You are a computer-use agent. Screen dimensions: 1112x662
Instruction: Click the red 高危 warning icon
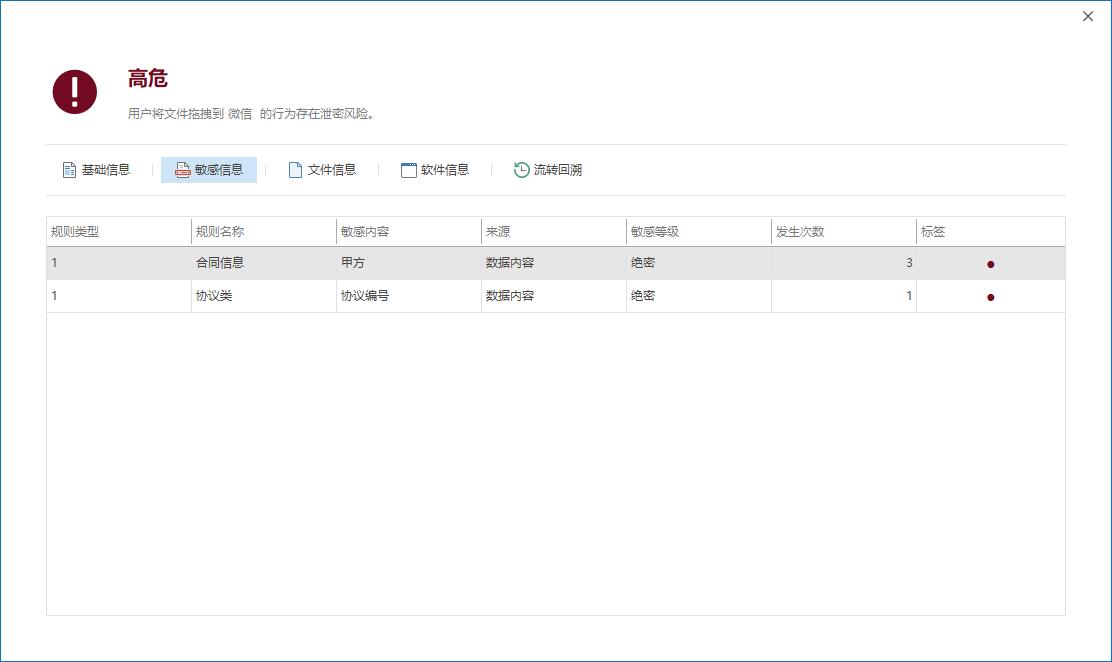75,92
